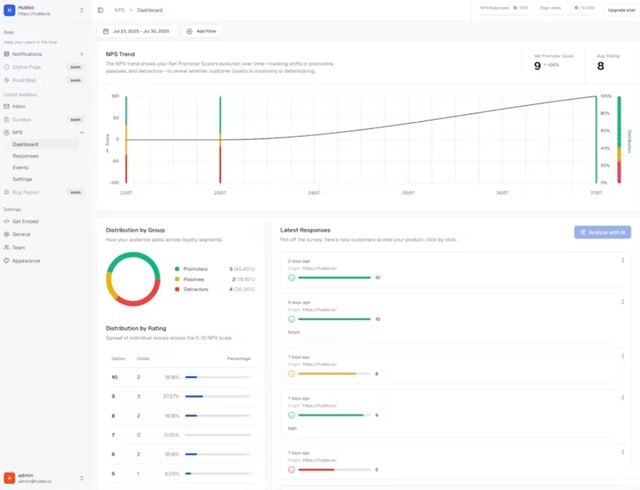
Task: Collapse the NPS section chevron
Action: pos(82,132)
